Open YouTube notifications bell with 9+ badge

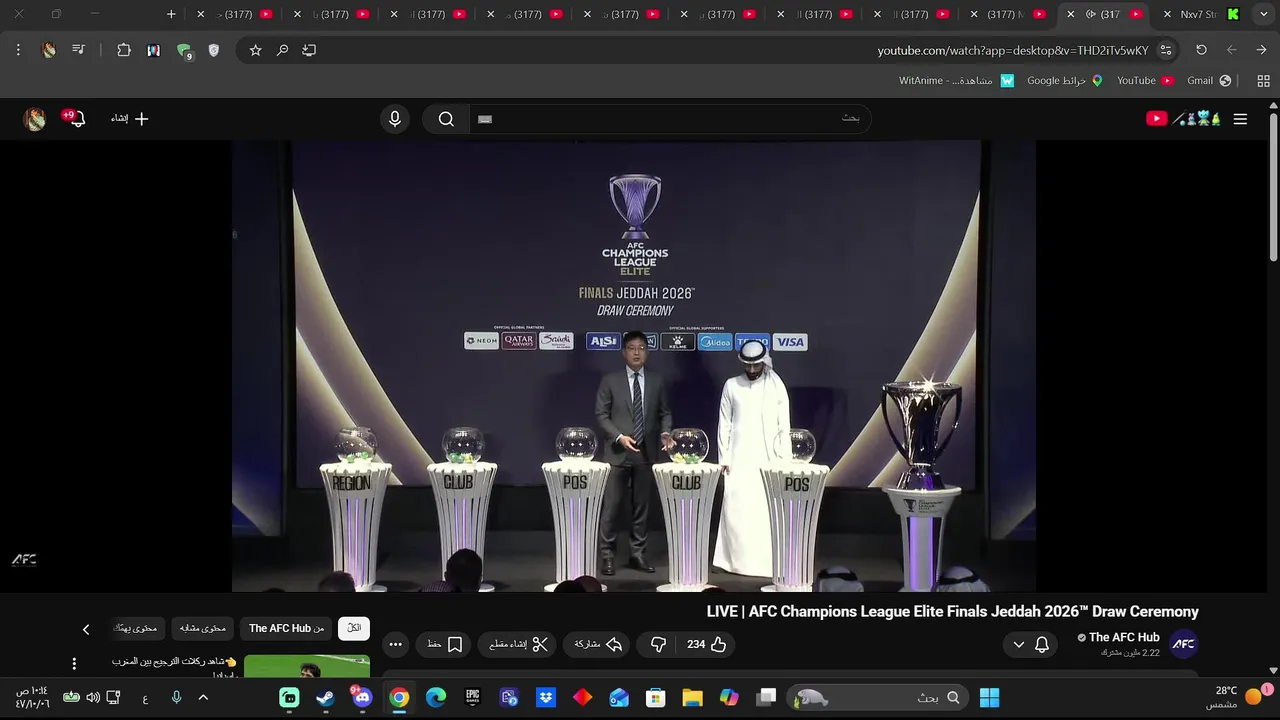[x=74, y=119]
